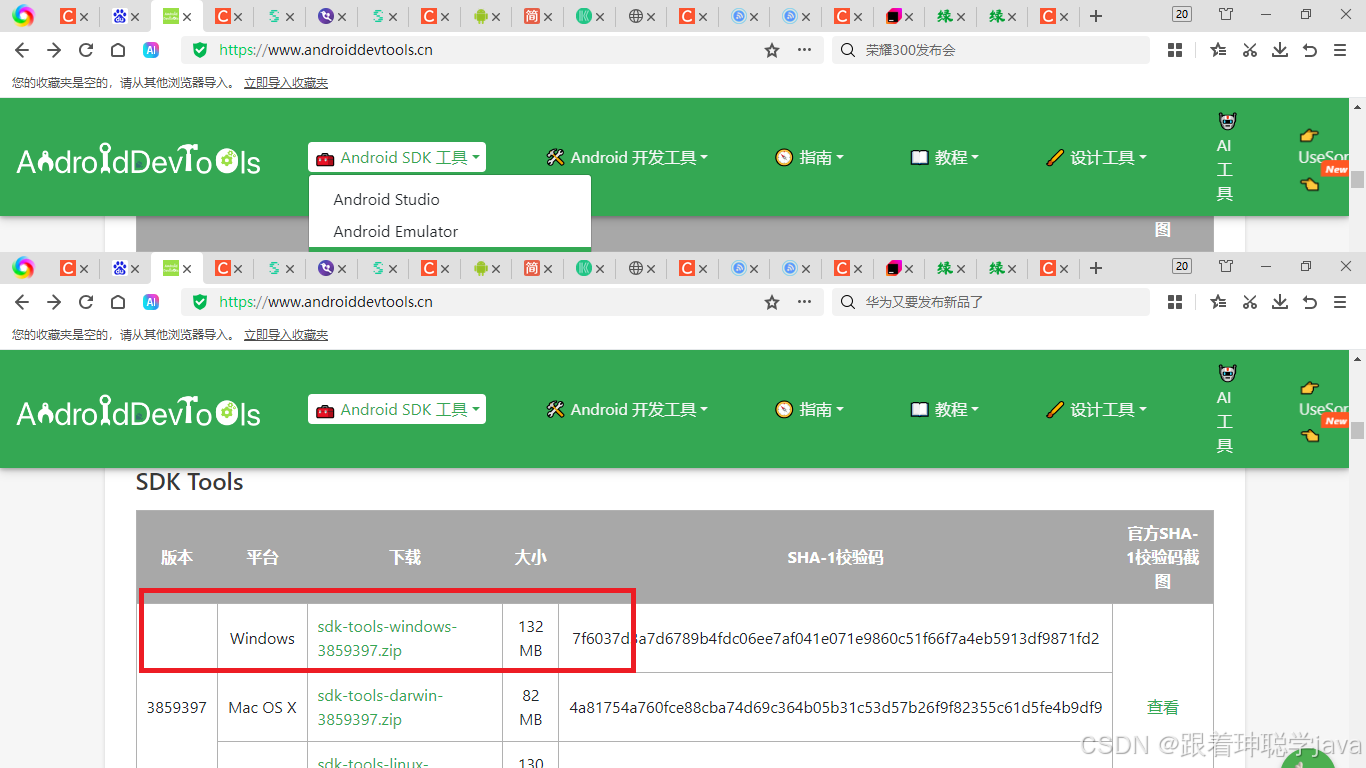The width and height of the screenshot is (1366, 768).
Task: Bookmark the page with lower browser star icon
Action: 772,302
